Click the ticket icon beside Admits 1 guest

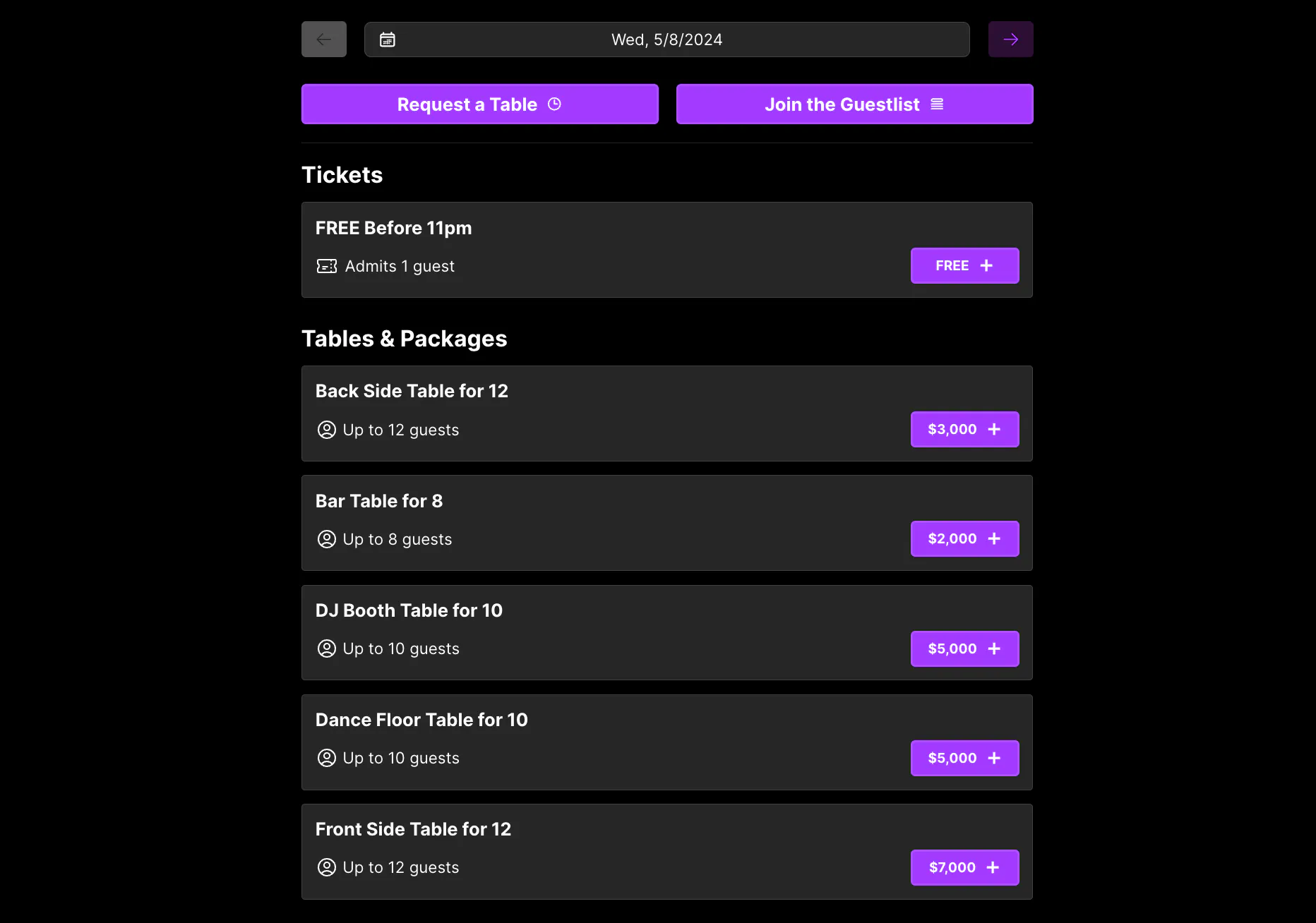327,266
